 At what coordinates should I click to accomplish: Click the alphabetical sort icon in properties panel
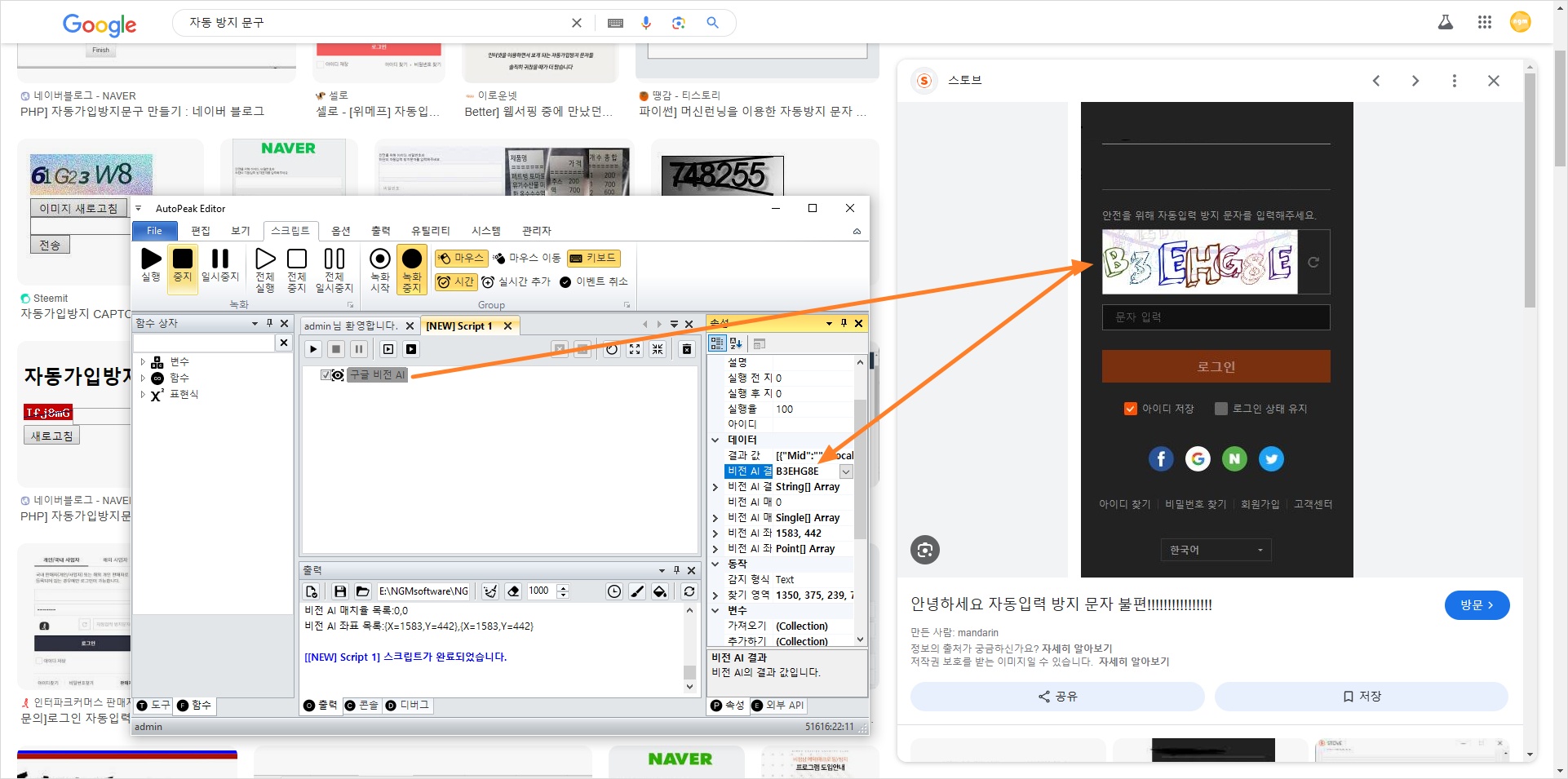(x=736, y=343)
